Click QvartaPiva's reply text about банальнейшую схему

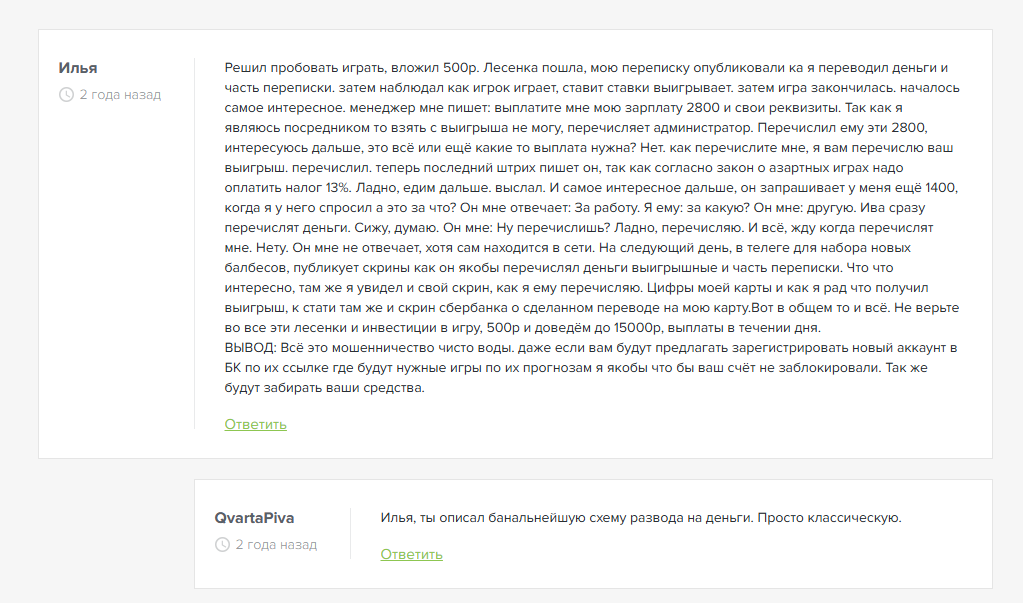641,518
